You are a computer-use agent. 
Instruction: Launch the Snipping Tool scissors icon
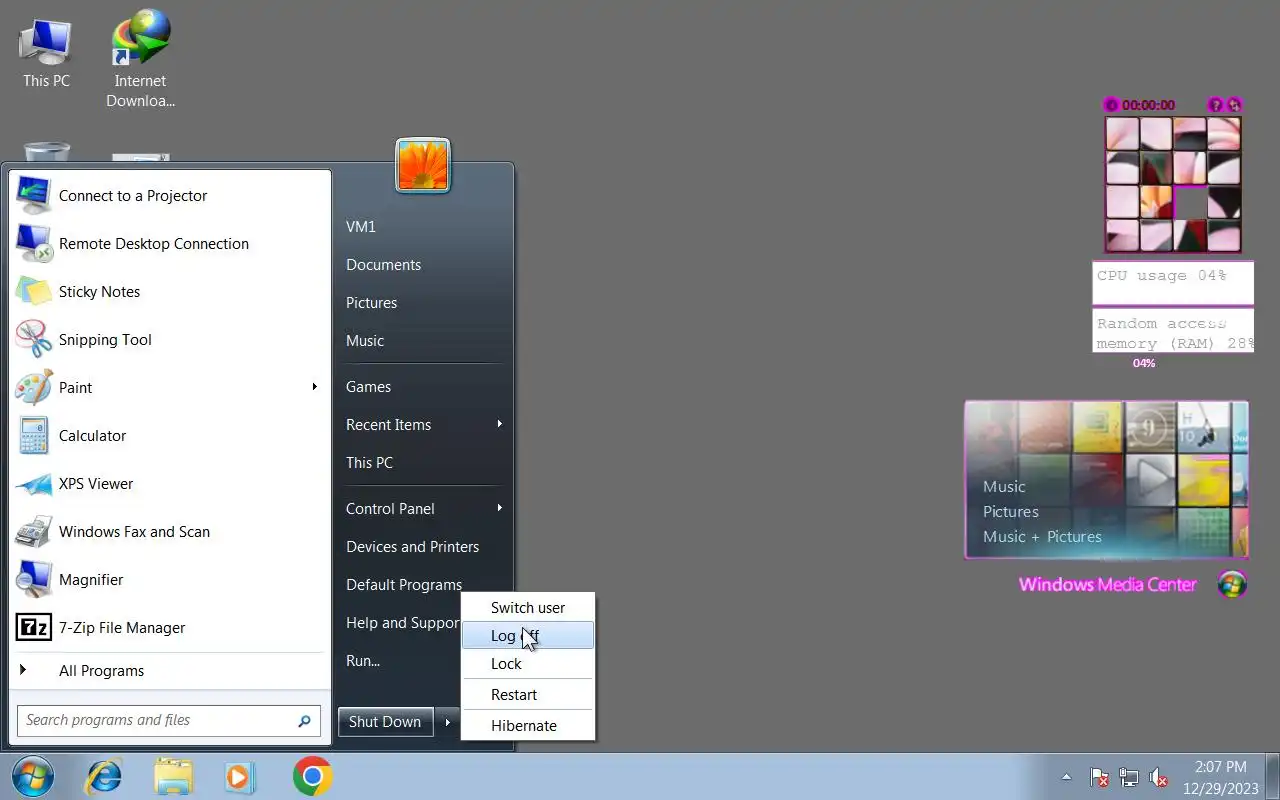(x=33, y=340)
